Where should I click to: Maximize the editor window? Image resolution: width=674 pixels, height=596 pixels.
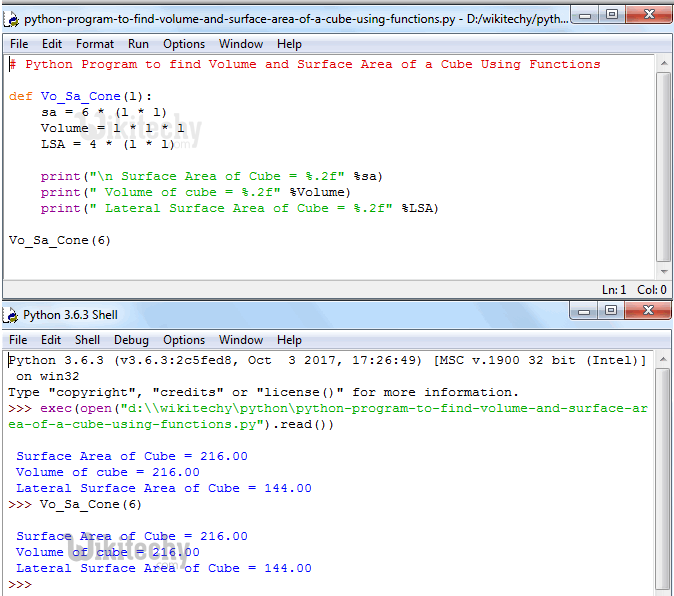pos(612,15)
